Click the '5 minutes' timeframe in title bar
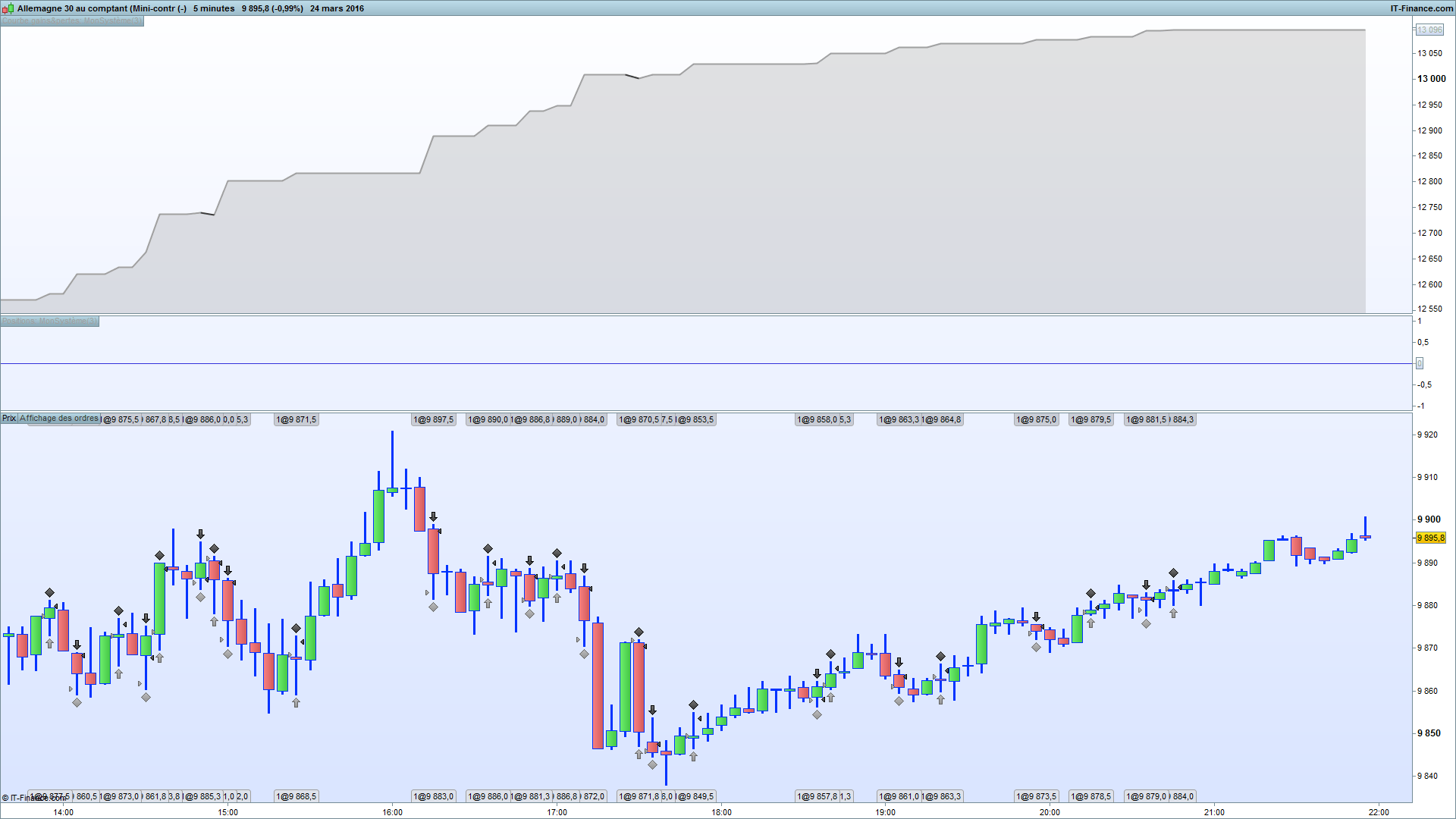 [x=214, y=8]
